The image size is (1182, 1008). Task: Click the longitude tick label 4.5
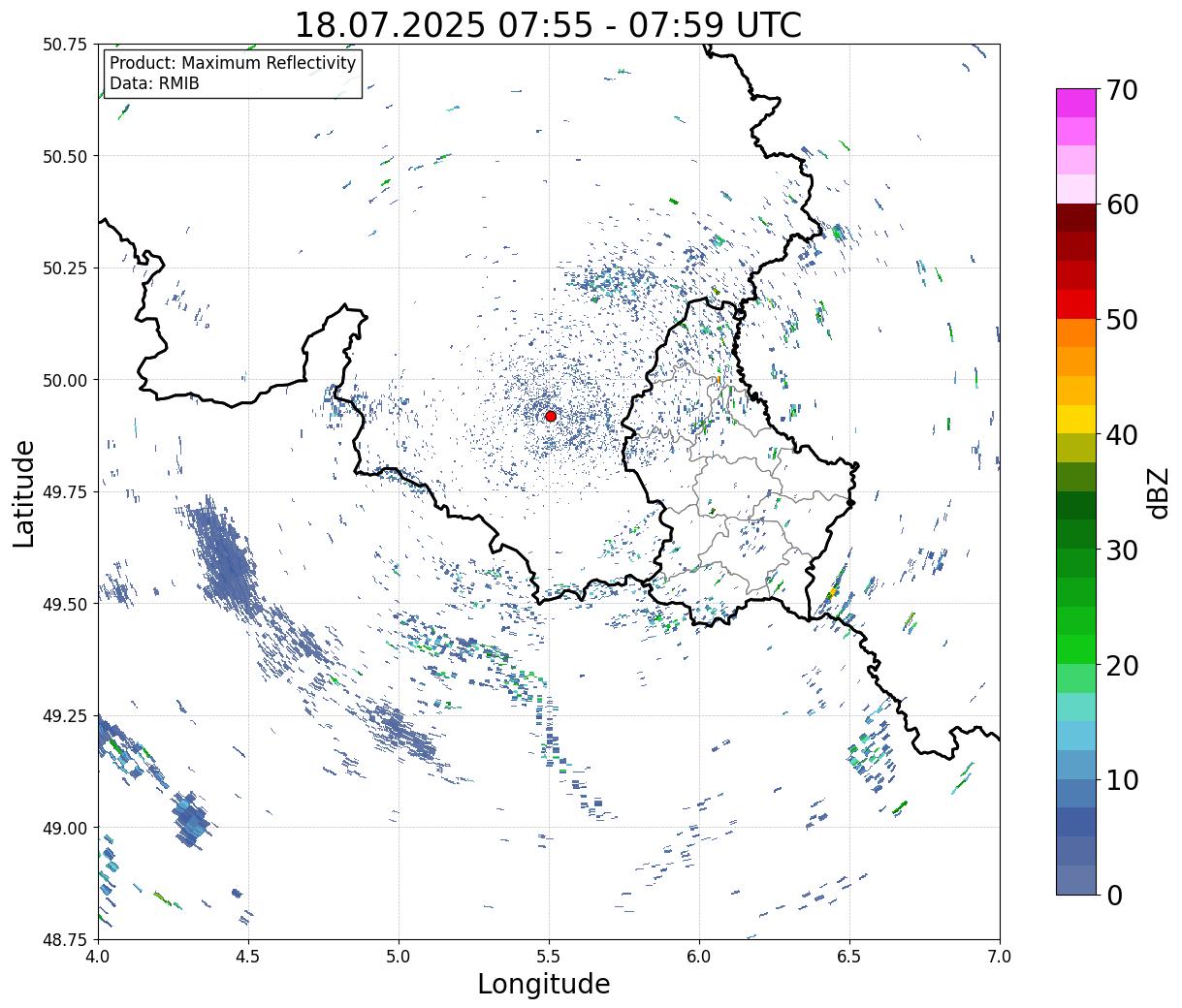pyautogui.click(x=248, y=956)
